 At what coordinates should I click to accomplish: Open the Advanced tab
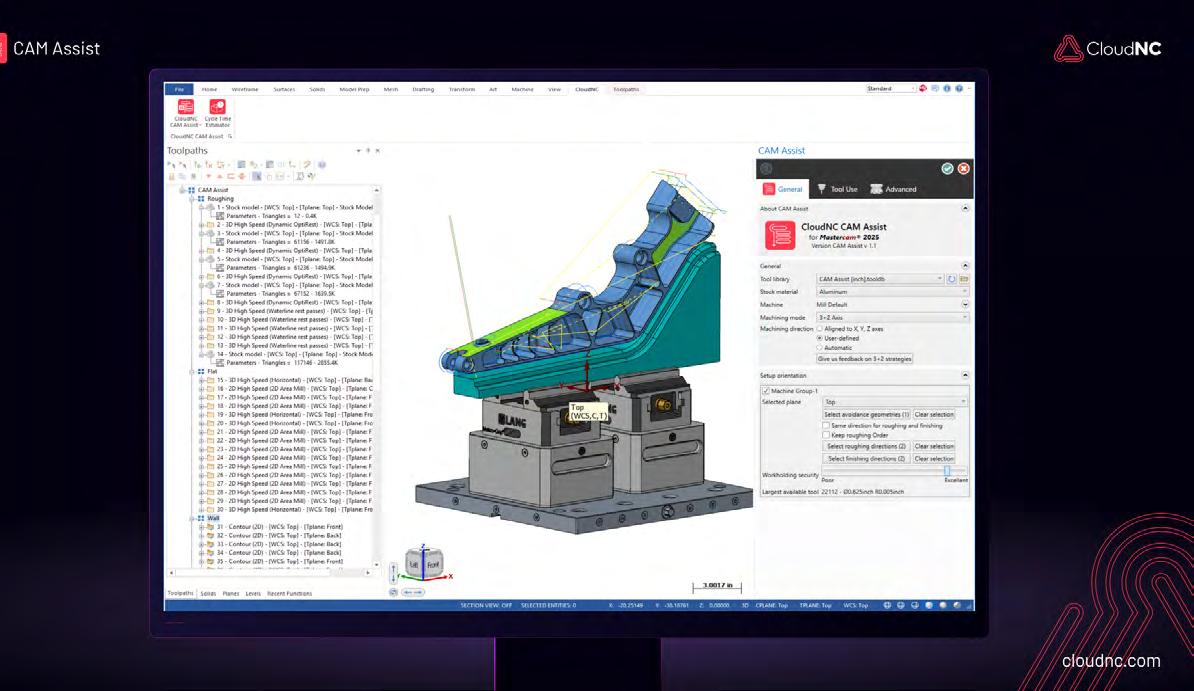click(894, 189)
